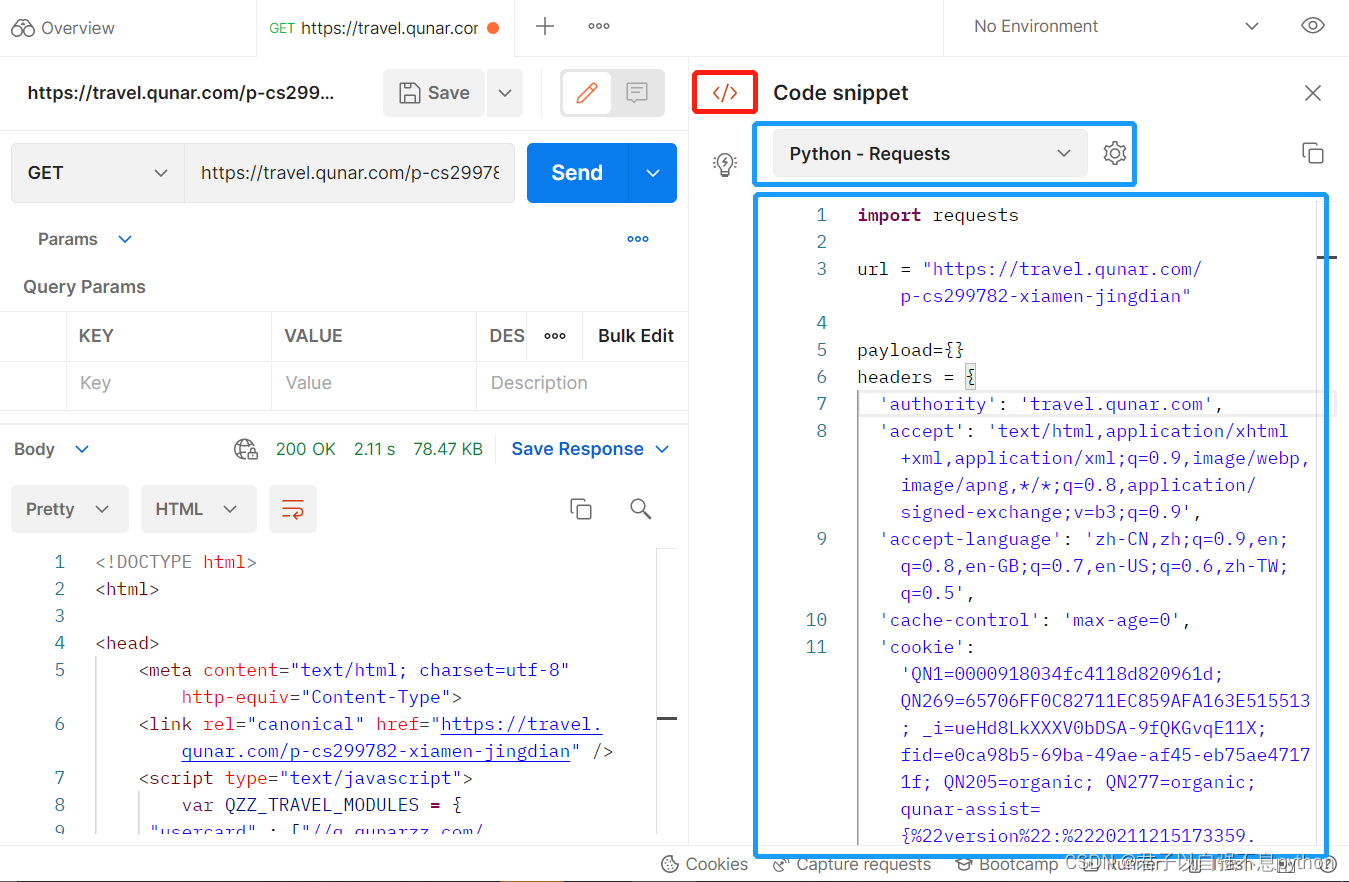Open the Overview tab
This screenshot has width=1349, height=882.
tap(63, 28)
